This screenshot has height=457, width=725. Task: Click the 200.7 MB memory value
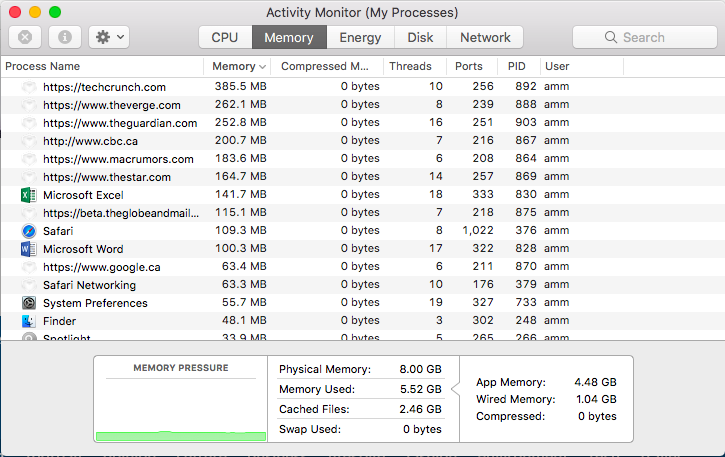(240, 141)
